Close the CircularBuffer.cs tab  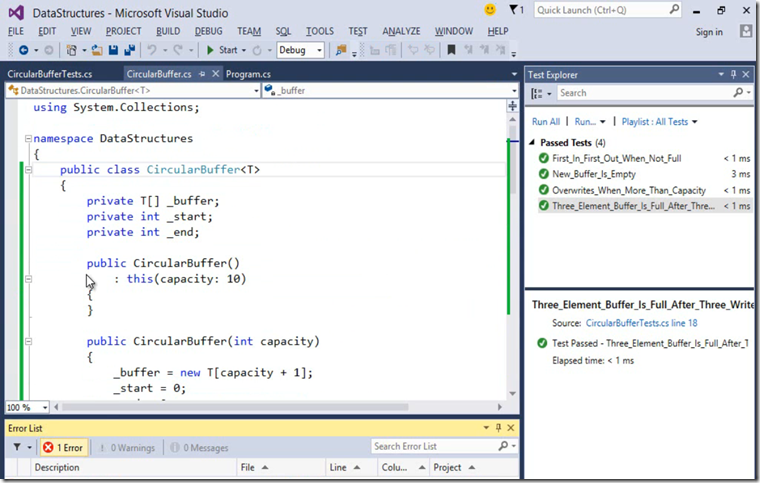[216, 74]
